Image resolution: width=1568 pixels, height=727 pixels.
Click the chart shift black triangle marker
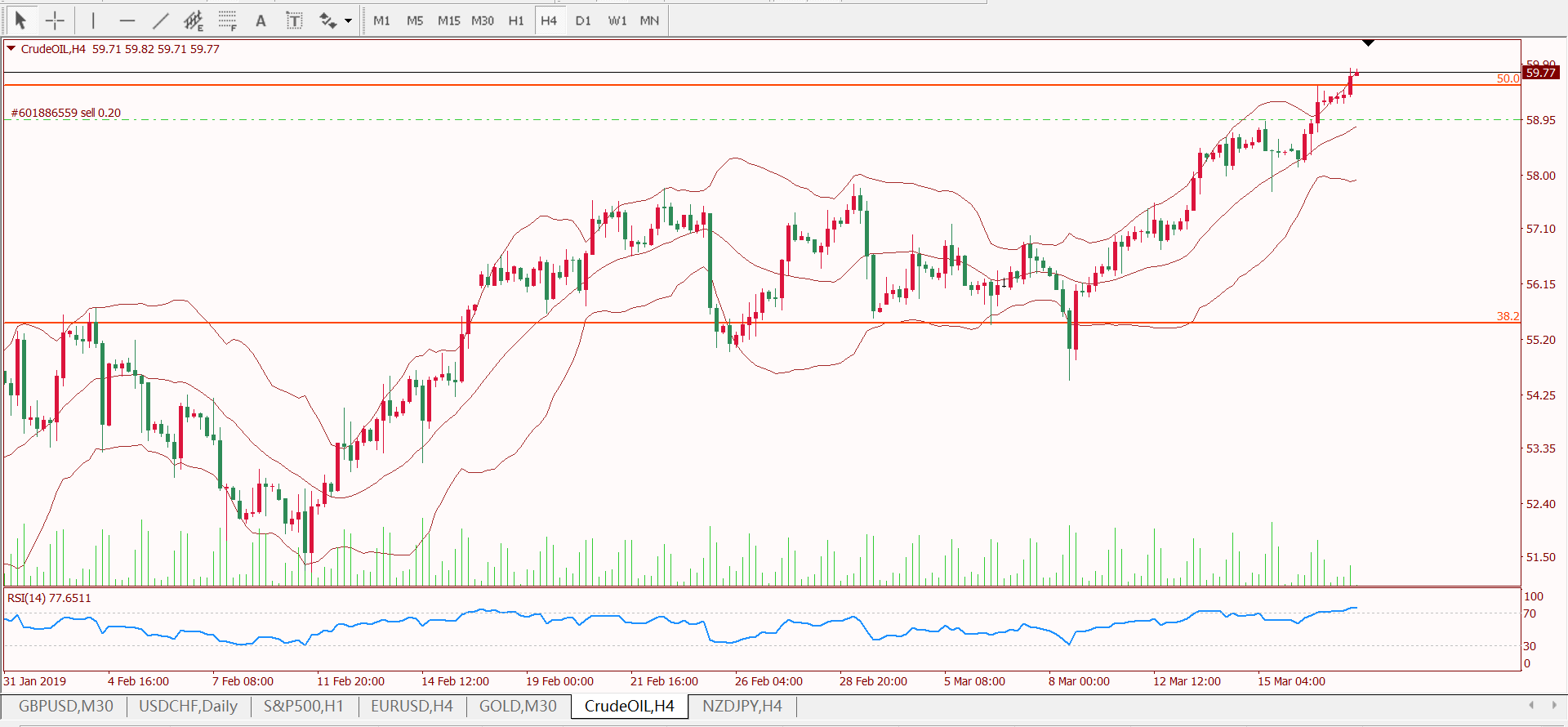point(1368,42)
